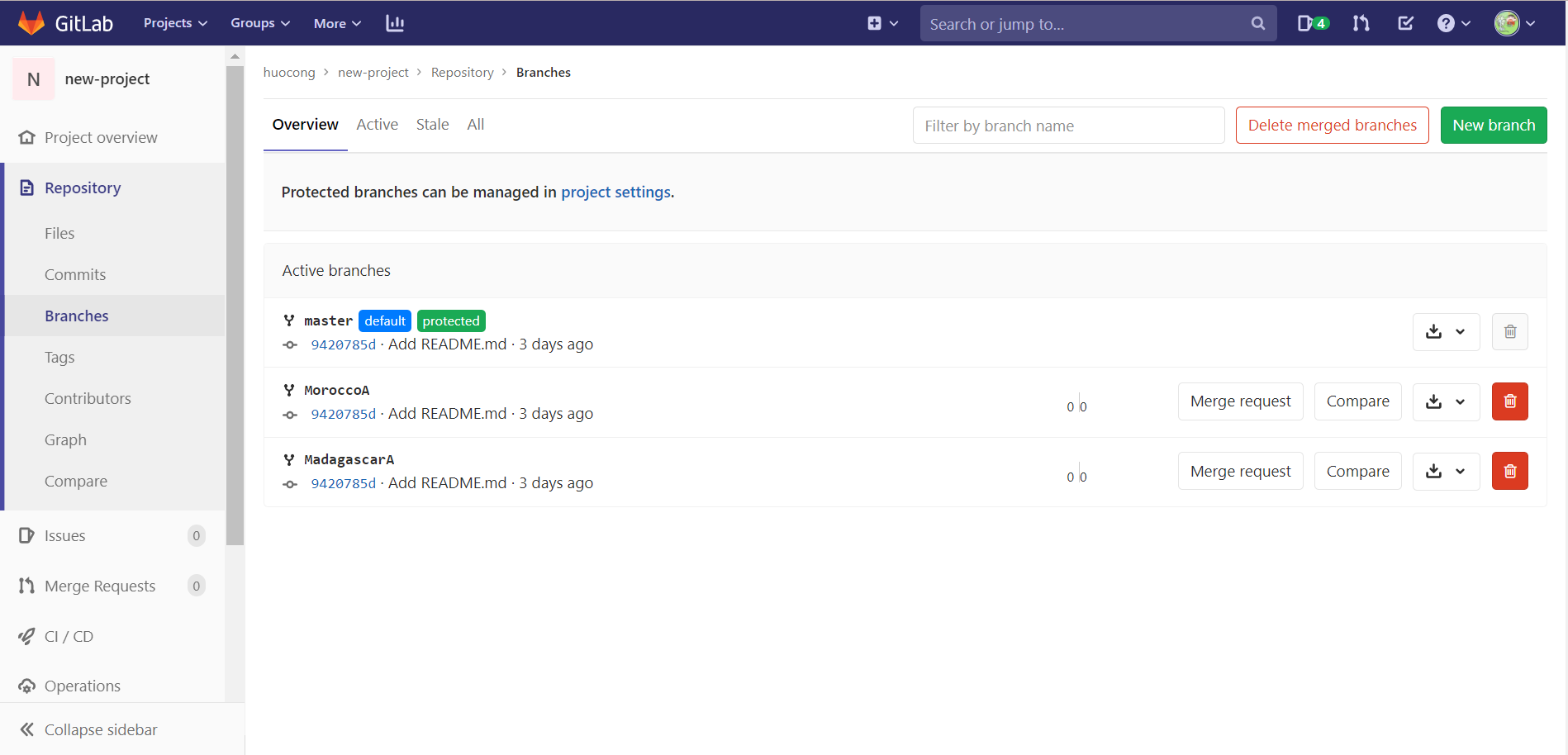Click Branches in the breadcrumb

[x=544, y=72]
